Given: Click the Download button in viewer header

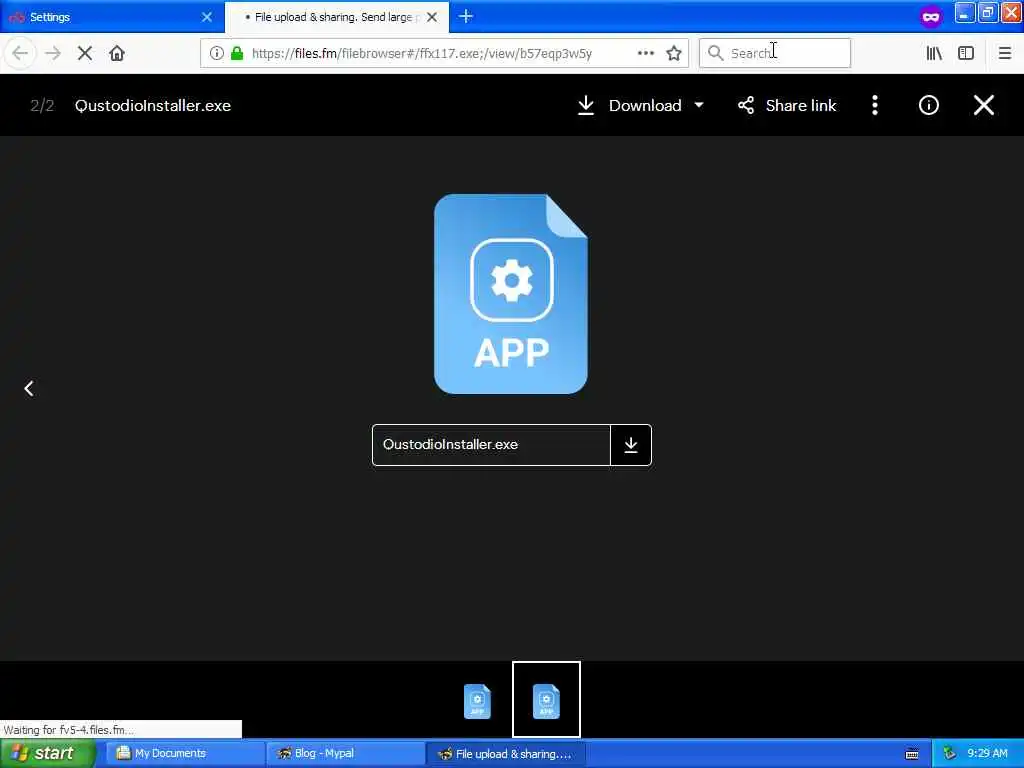Looking at the screenshot, I should click(630, 105).
